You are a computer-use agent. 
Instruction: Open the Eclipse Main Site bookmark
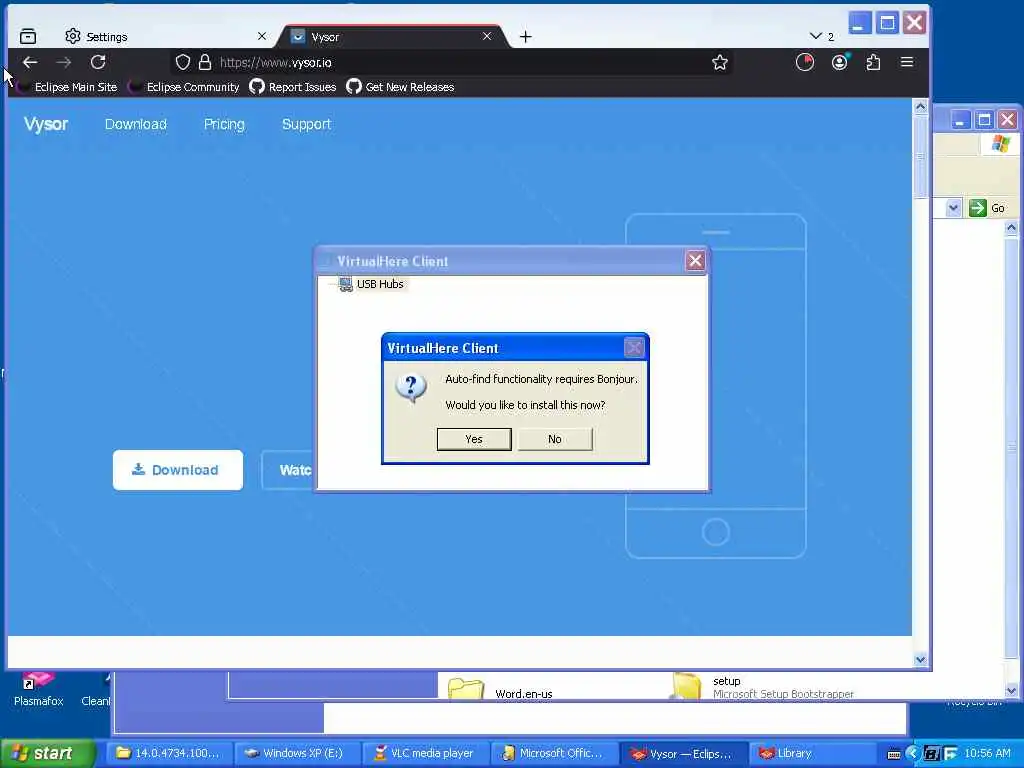[x=67, y=87]
